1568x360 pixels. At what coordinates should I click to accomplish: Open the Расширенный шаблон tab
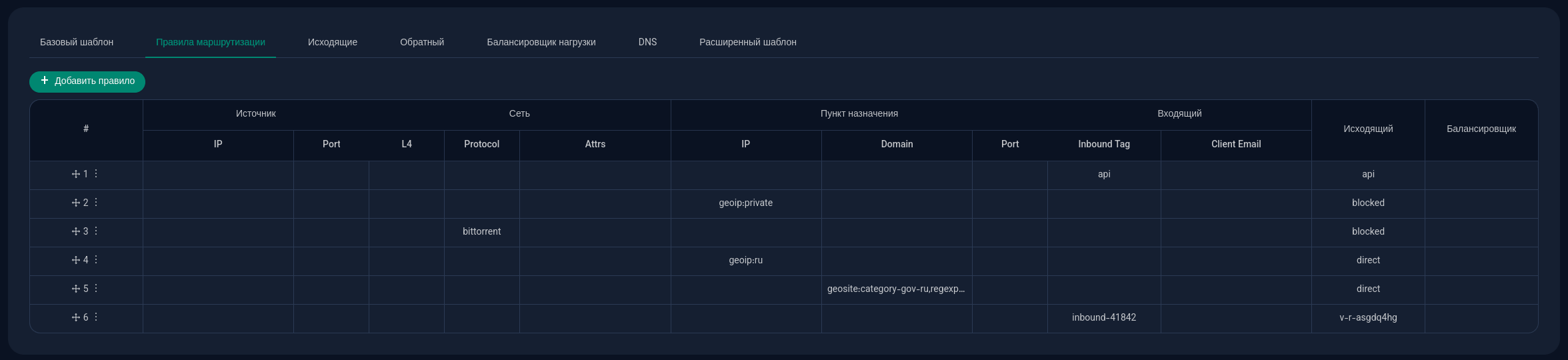pyautogui.click(x=748, y=42)
